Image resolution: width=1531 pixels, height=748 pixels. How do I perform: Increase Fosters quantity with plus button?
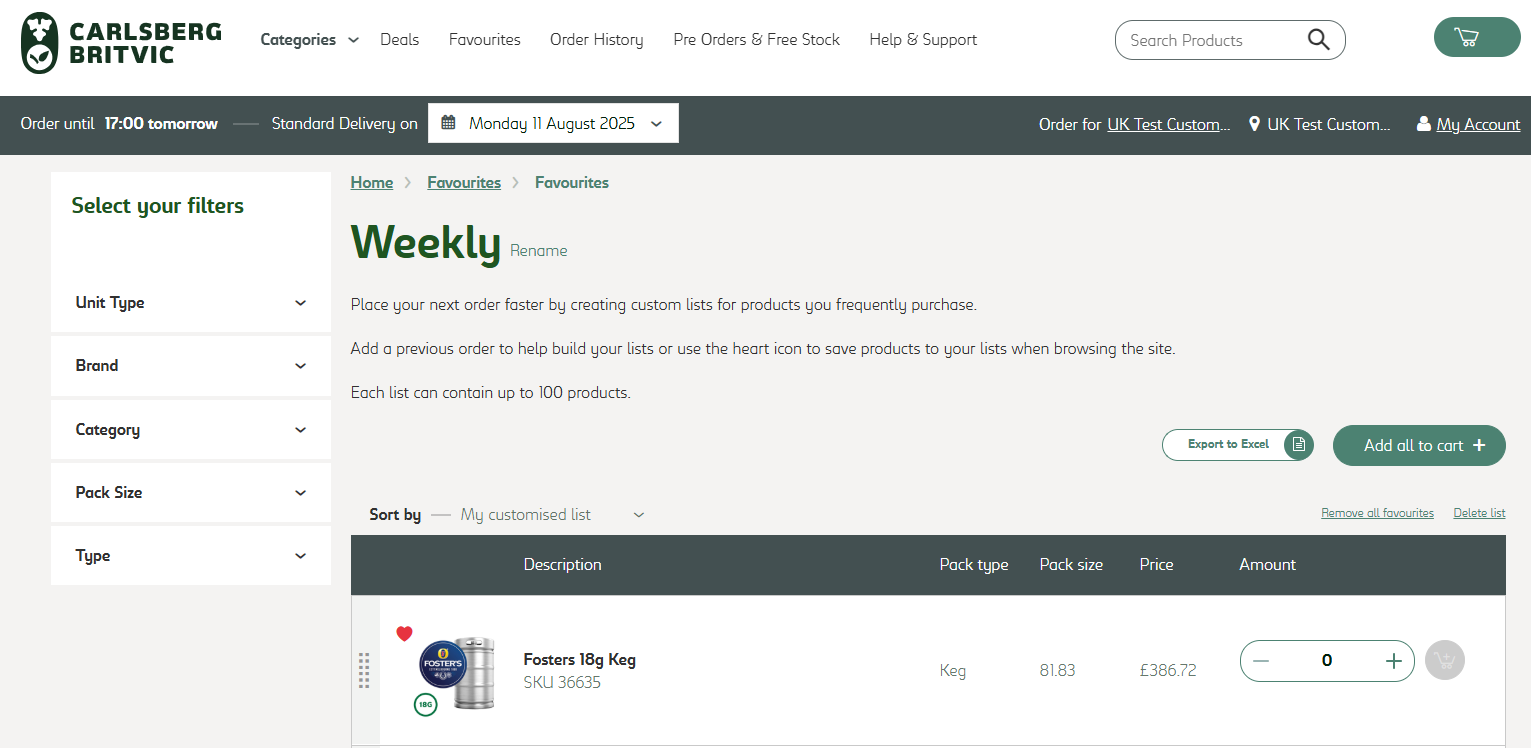(x=1393, y=661)
